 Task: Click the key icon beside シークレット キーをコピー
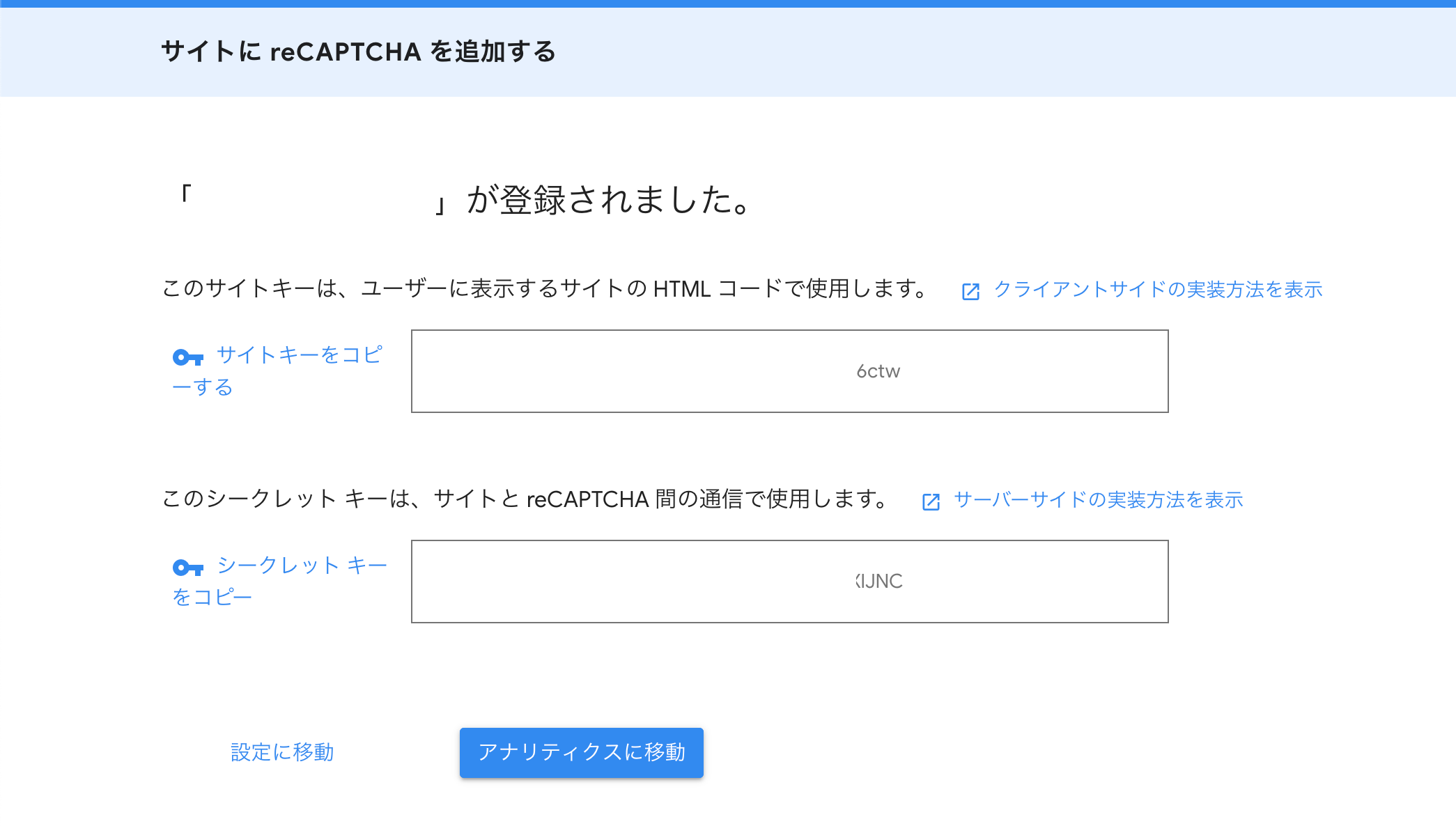point(188,568)
